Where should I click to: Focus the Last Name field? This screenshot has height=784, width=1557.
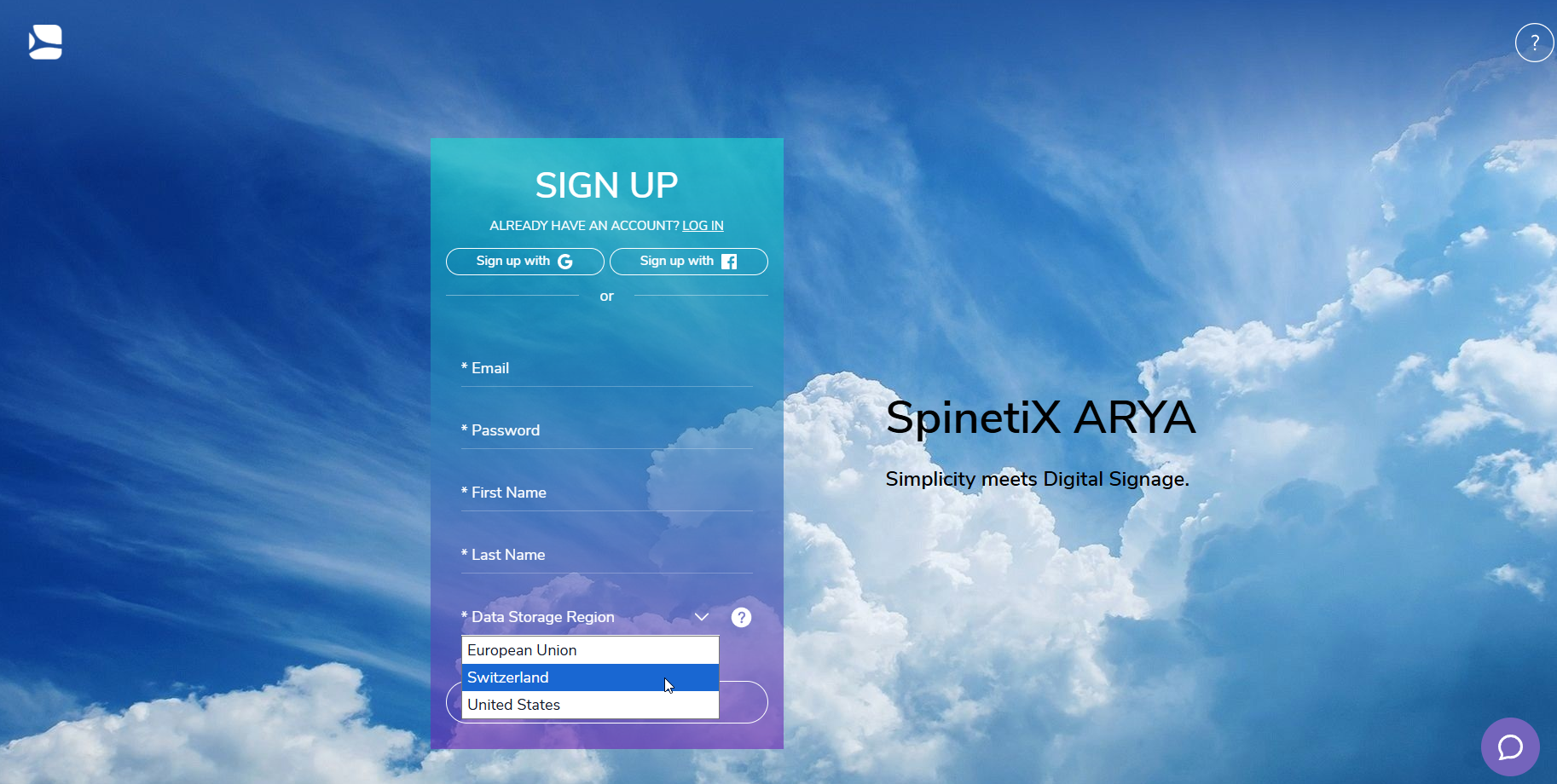tap(606, 555)
